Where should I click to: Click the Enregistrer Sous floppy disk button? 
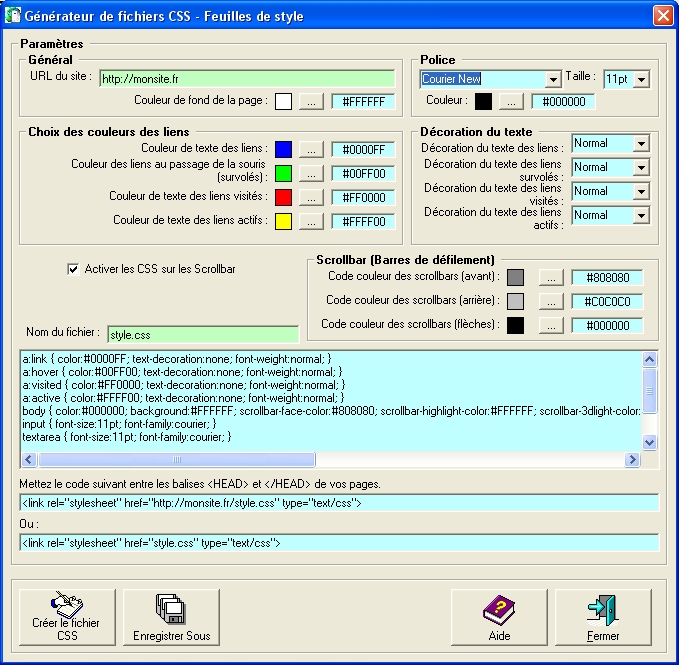[x=172, y=617]
